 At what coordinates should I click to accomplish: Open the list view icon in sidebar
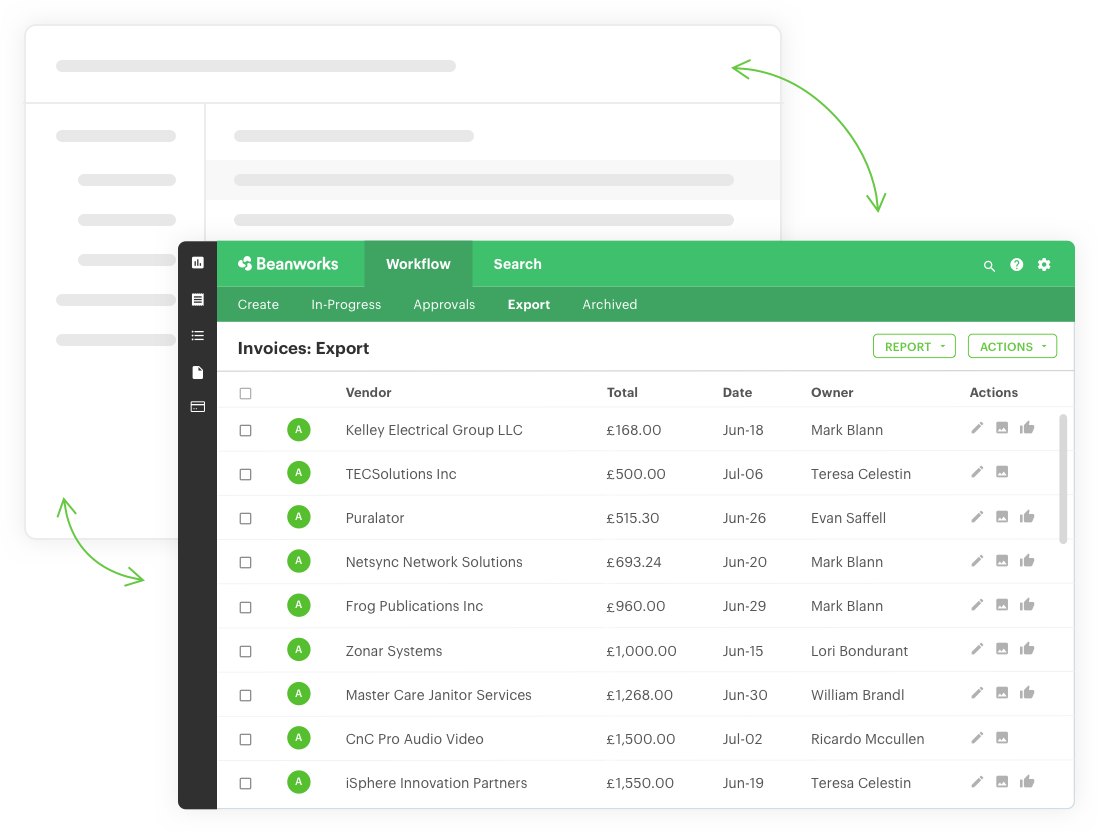[197, 335]
